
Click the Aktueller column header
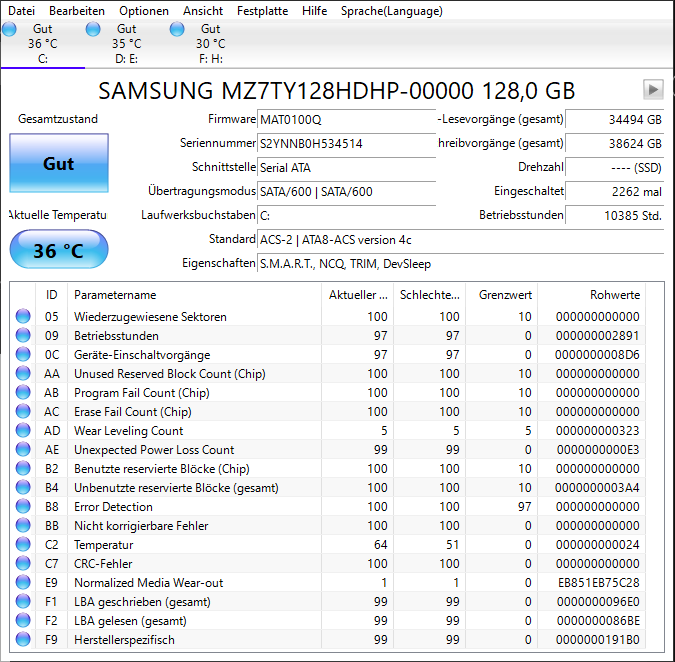coord(358,295)
